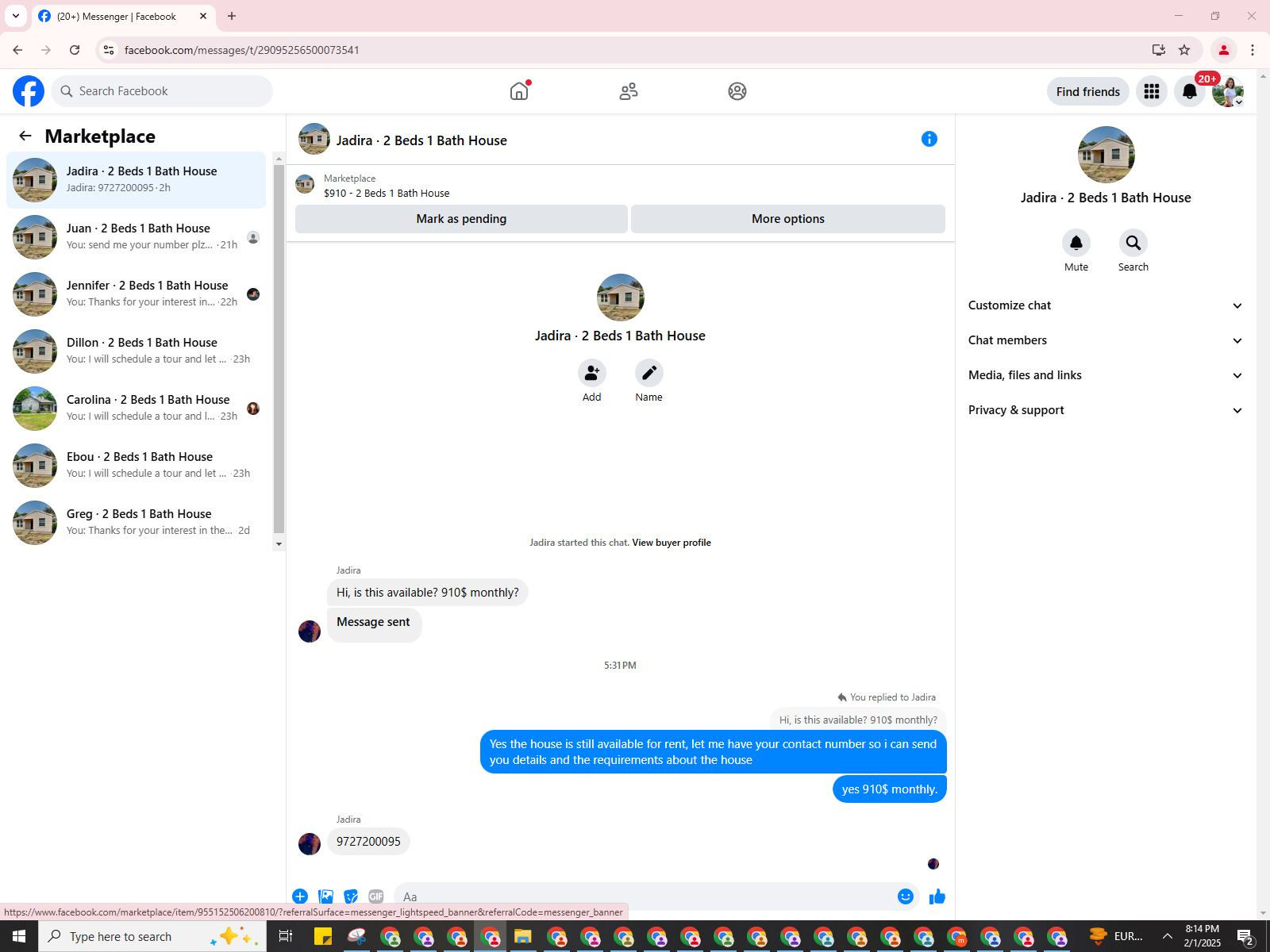Select the Messenger | Facebook browser tab
The height and width of the screenshot is (952, 1270).
[x=123, y=16]
